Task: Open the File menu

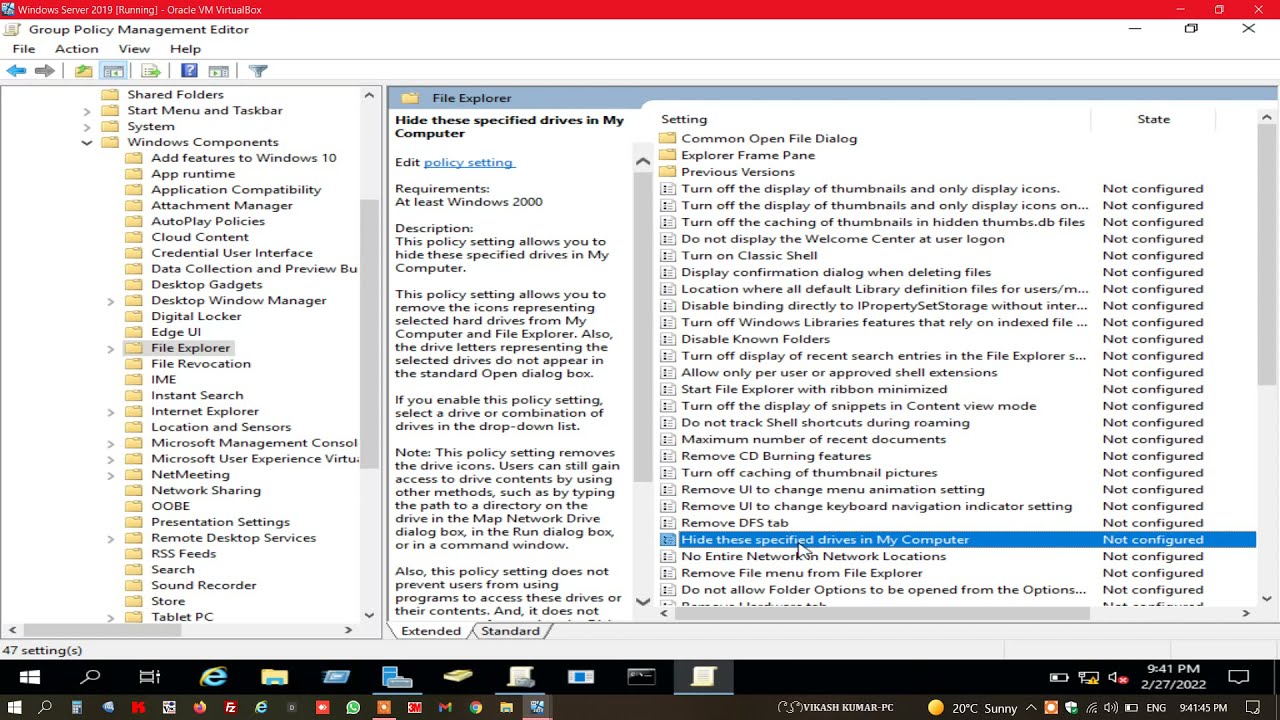Action: pyautogui.click(x=24, y=48)
